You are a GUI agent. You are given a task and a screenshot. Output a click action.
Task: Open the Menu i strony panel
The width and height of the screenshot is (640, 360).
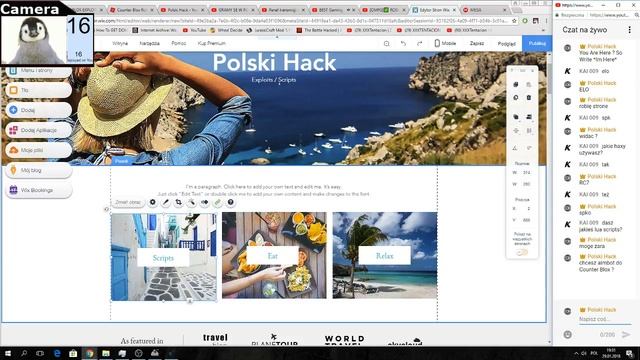coord(39,71)
